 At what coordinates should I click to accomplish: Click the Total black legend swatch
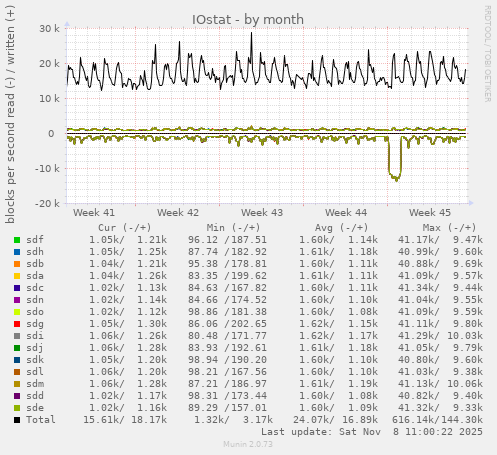17,420
